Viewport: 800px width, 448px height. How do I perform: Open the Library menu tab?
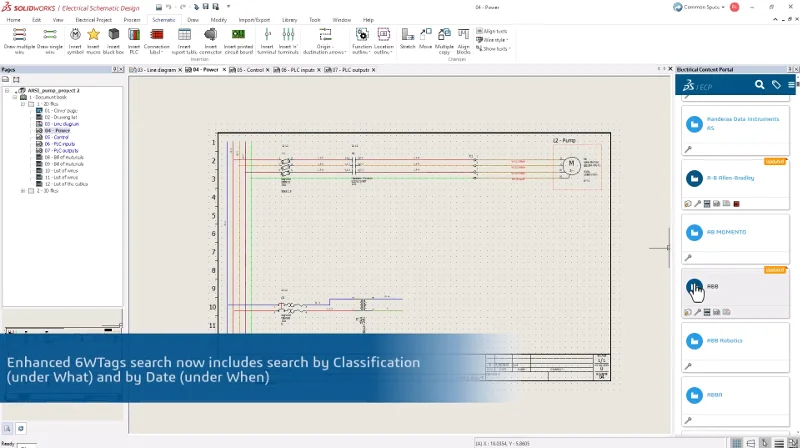[x=289, y=19]
